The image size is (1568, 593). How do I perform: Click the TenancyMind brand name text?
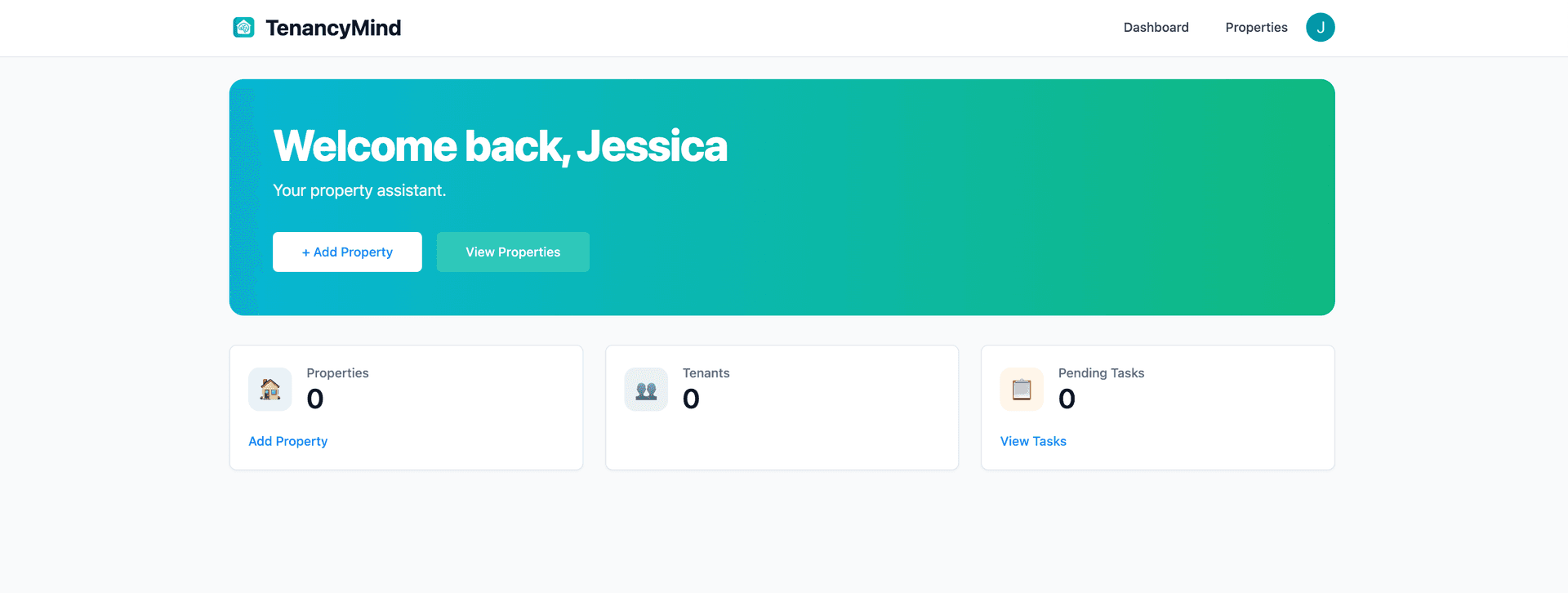[x=333, y=28]
